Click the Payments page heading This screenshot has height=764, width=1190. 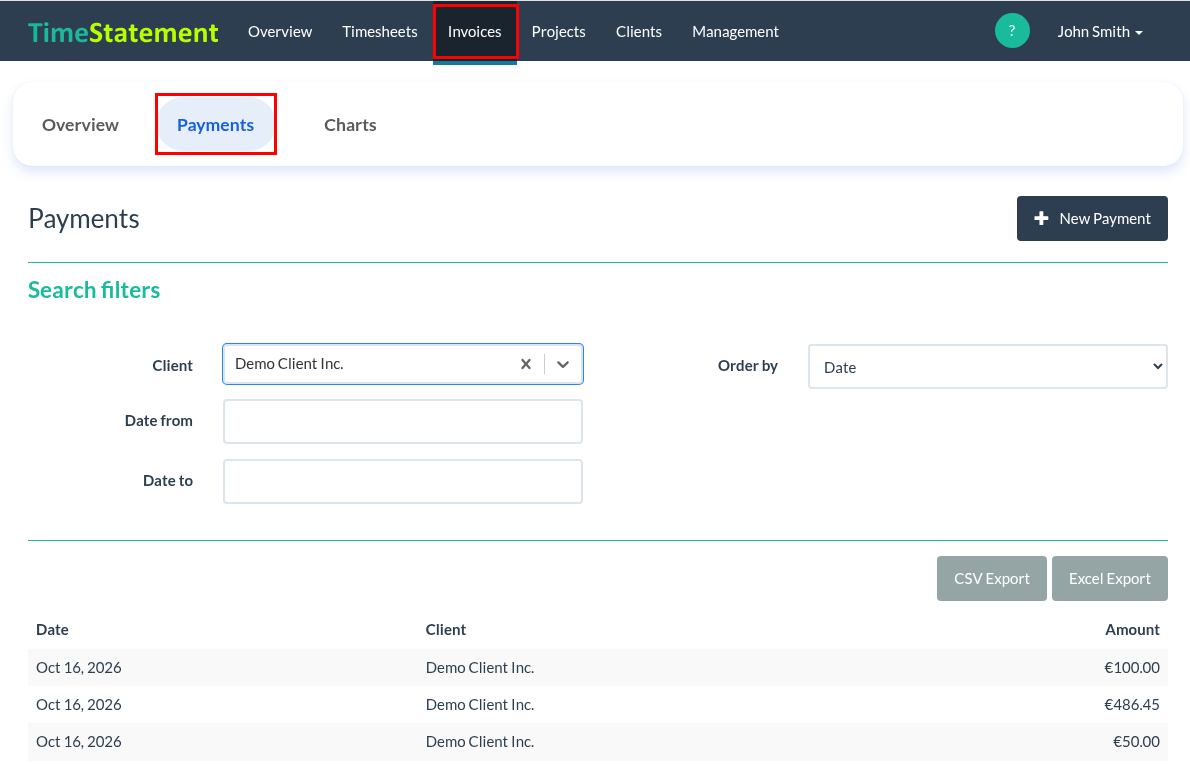(x=83, y=219)
